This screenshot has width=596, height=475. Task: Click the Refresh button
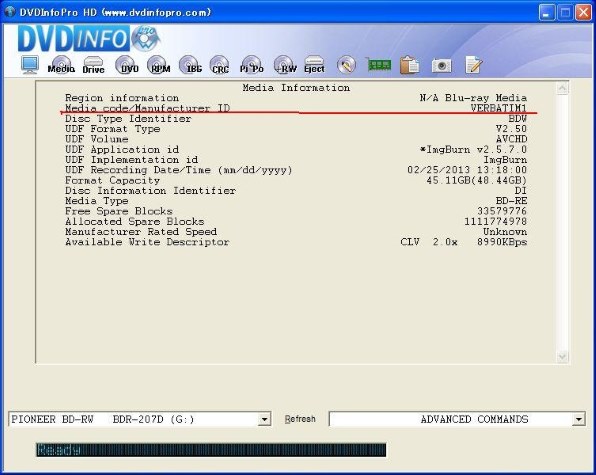coord(300,419)
